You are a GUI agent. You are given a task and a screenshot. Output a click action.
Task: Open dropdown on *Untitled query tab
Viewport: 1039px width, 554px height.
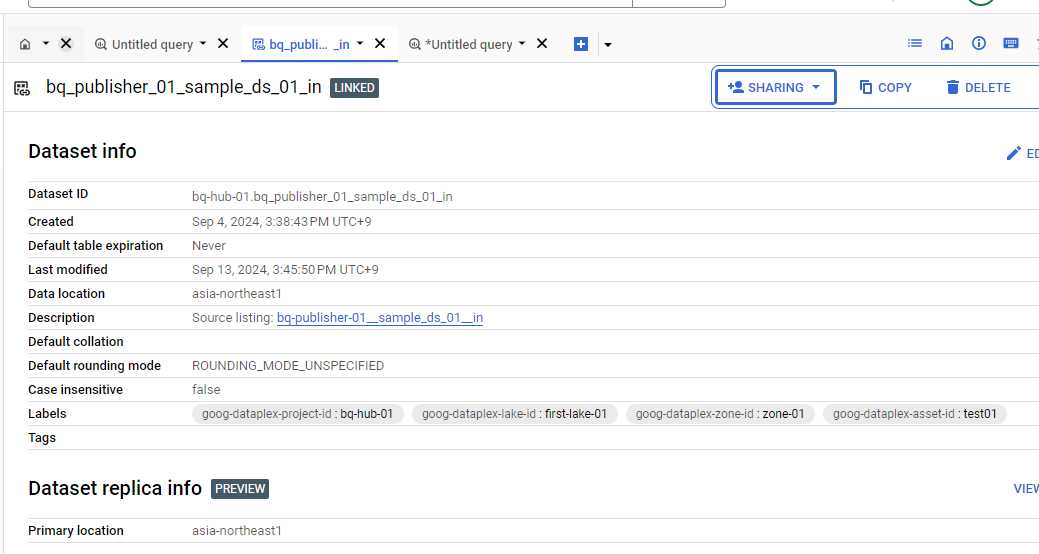521,44
